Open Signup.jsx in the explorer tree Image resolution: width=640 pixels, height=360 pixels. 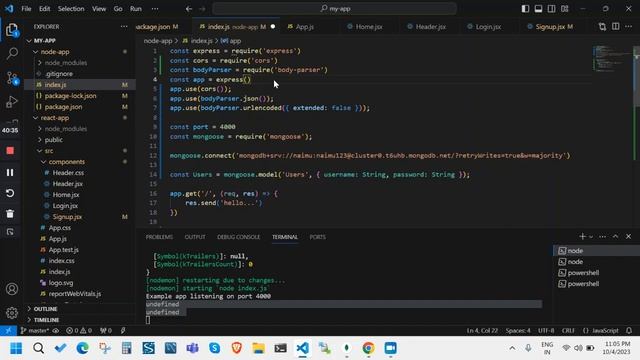tap(80, 217)
